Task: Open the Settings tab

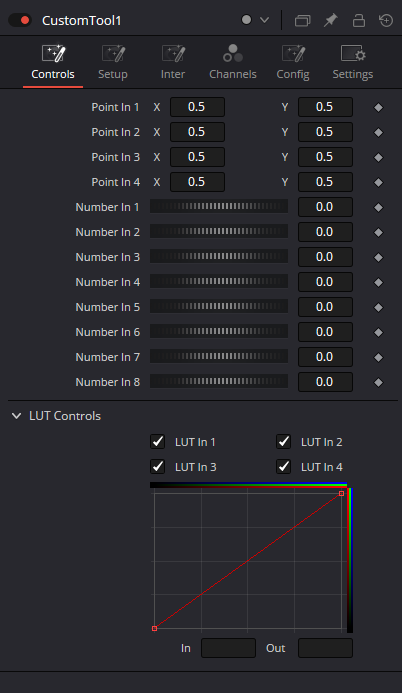Action: 353,62
